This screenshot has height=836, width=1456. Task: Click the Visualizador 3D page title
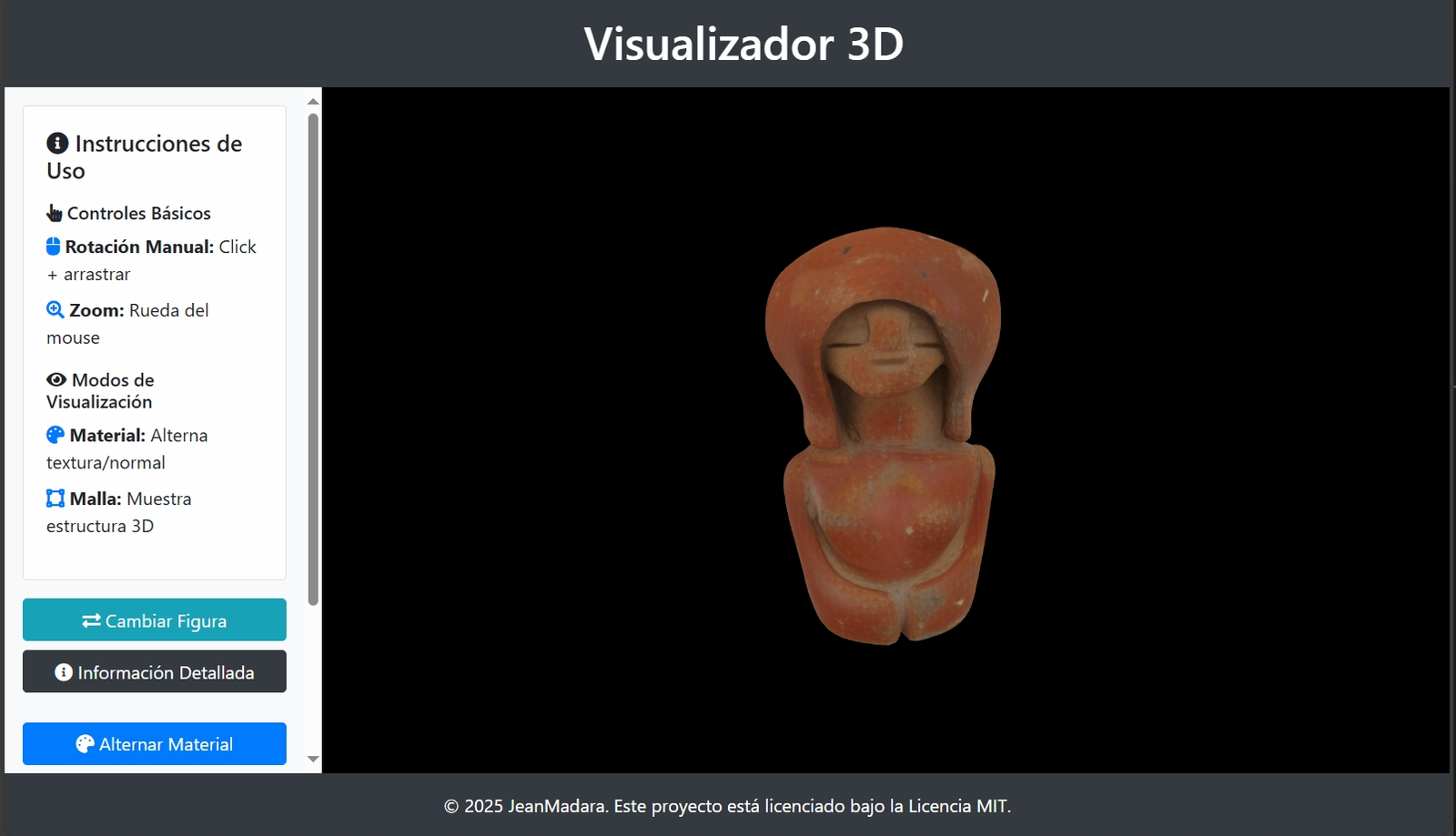coord(743,44)
